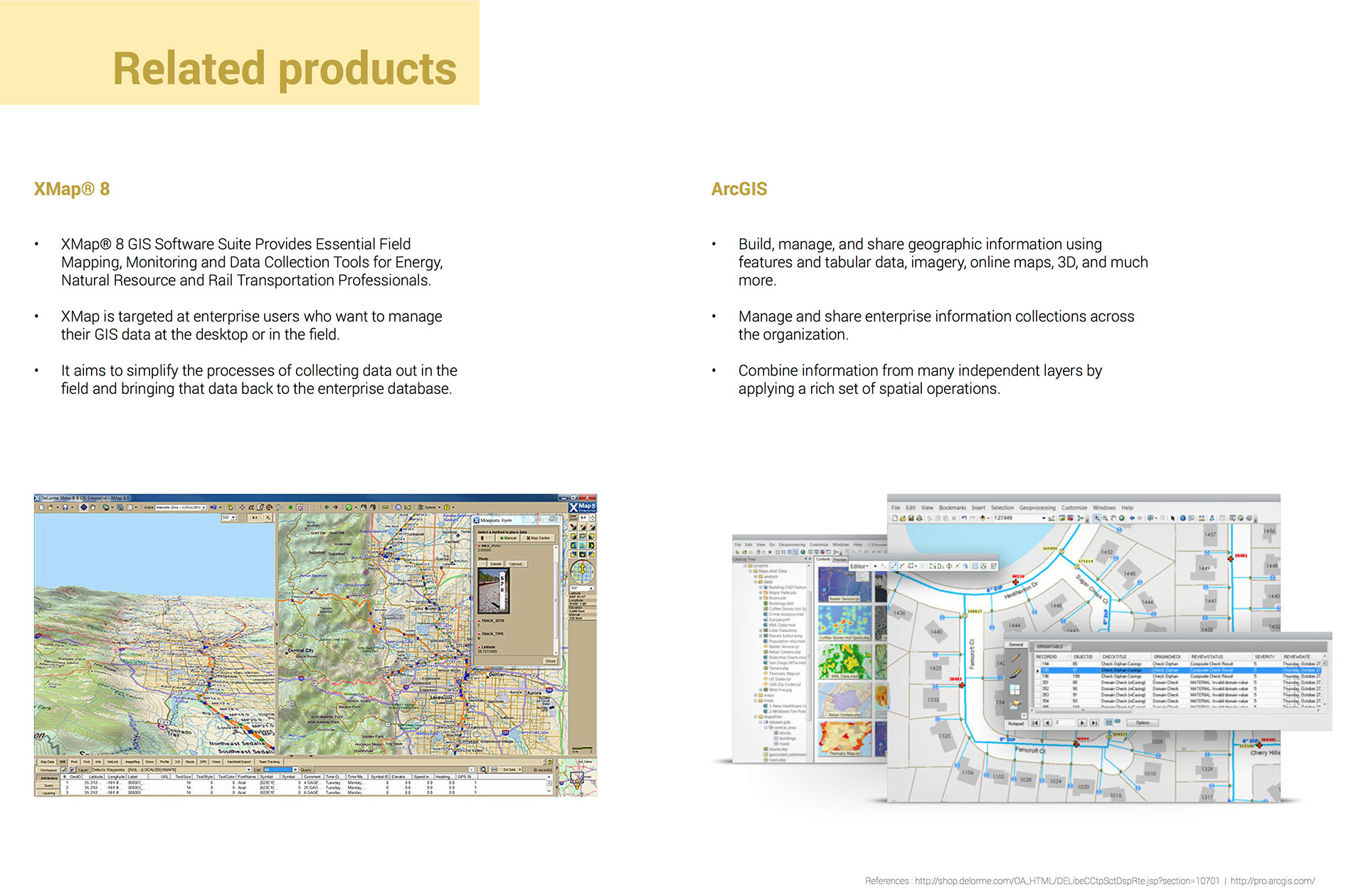Select the Raster Service.lyr thumbnail
Screen dimensions: 1366x896
[845, 584]
